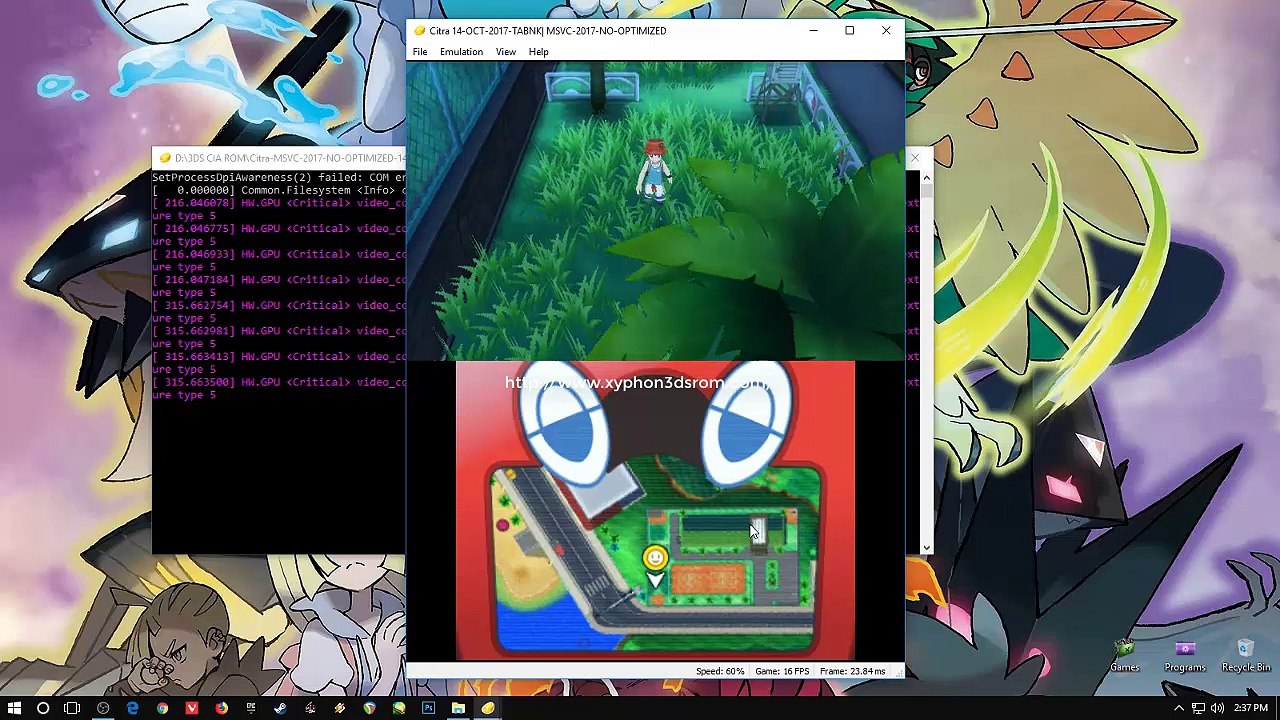The image size is (1280, 720).
Task: Close the Citra emulator window
Action: point(886,30)
